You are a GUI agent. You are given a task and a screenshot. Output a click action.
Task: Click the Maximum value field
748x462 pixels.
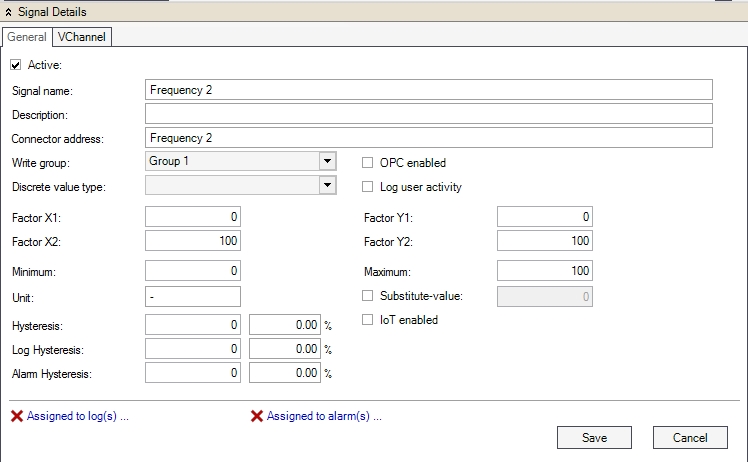point(544,271)
